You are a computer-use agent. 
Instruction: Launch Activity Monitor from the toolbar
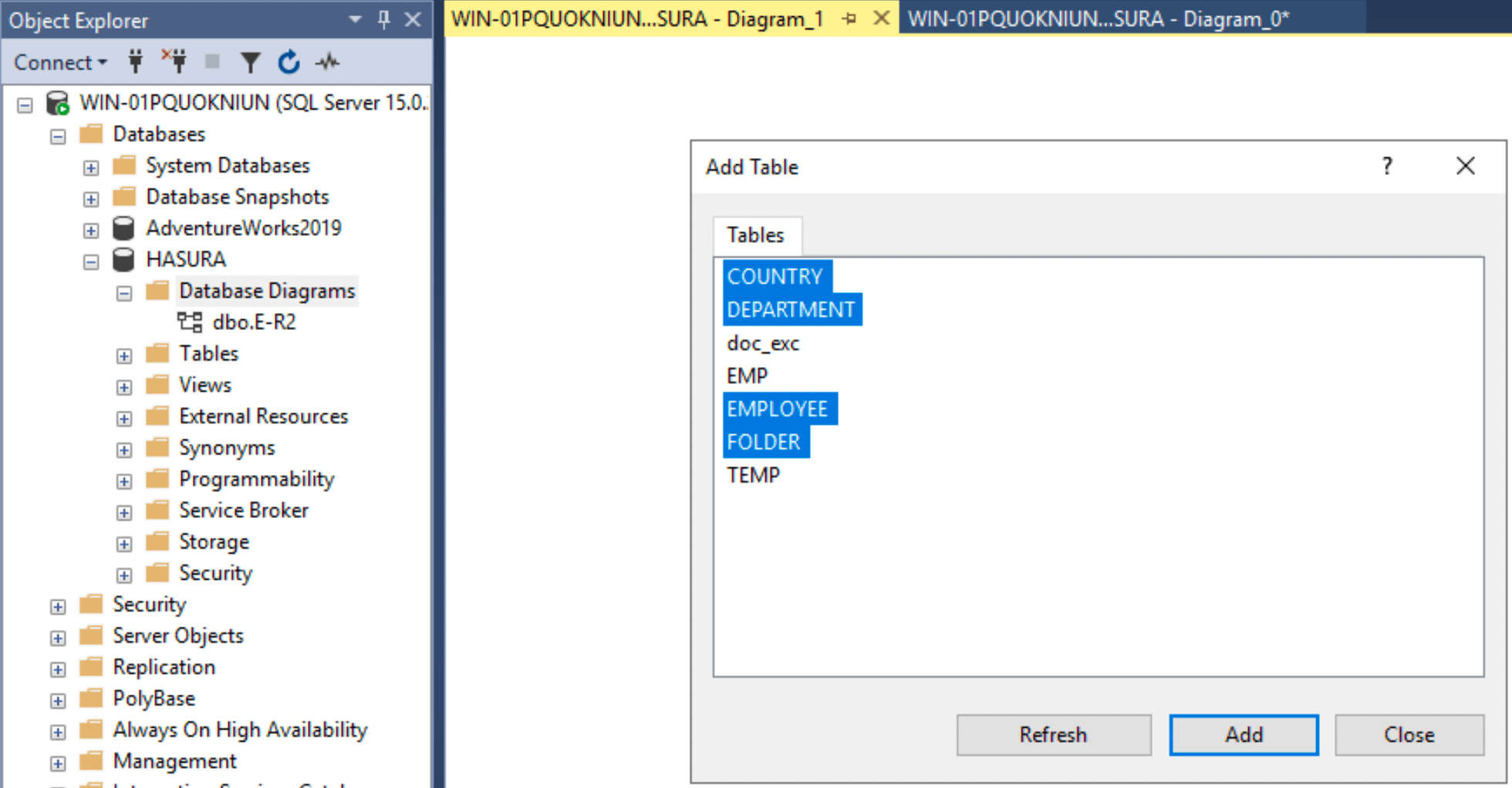327,62
